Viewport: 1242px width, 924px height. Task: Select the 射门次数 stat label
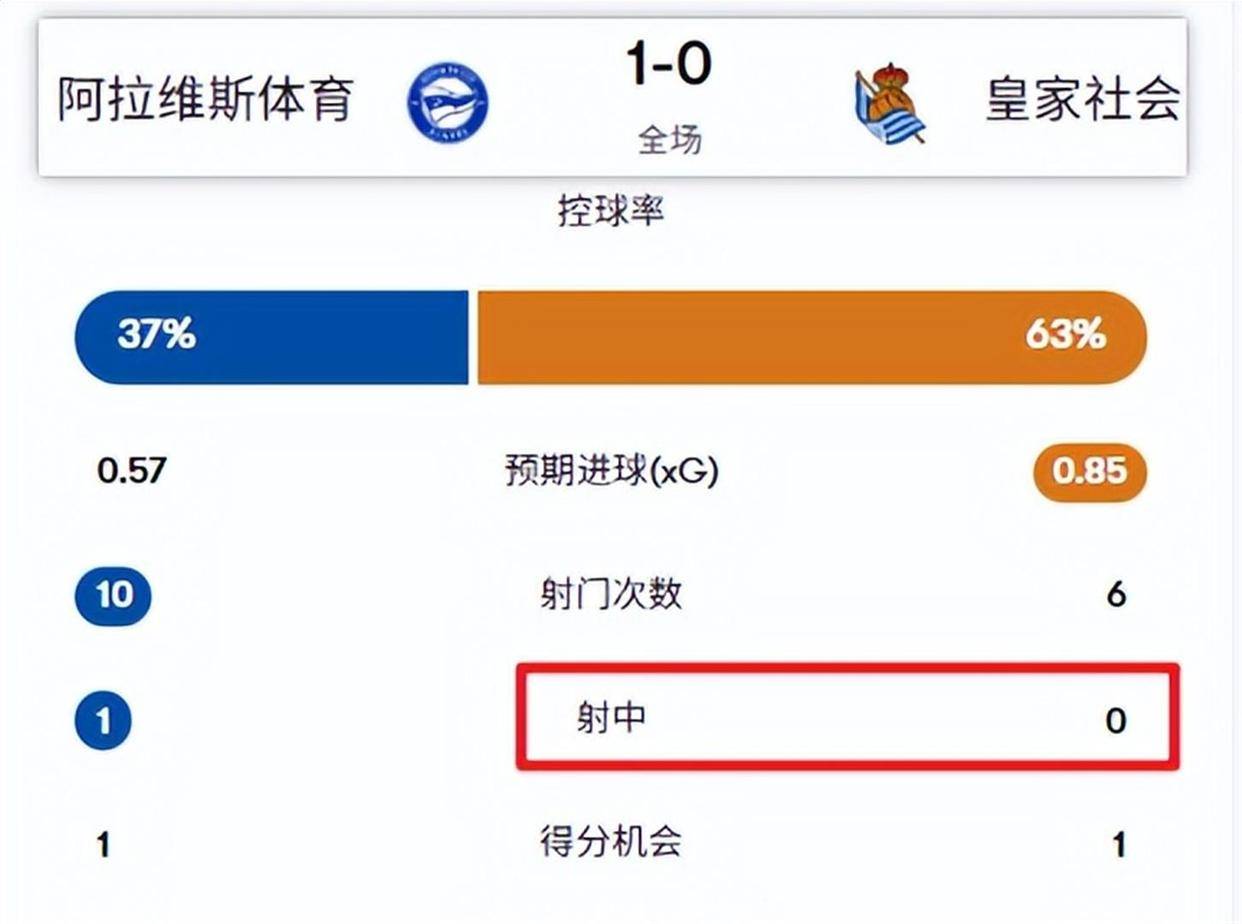[611, 595]
